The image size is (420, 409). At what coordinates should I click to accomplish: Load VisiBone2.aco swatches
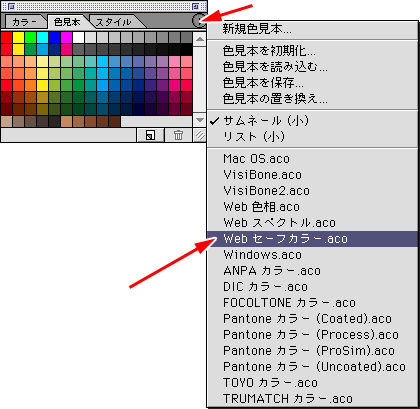click(312, 191)
